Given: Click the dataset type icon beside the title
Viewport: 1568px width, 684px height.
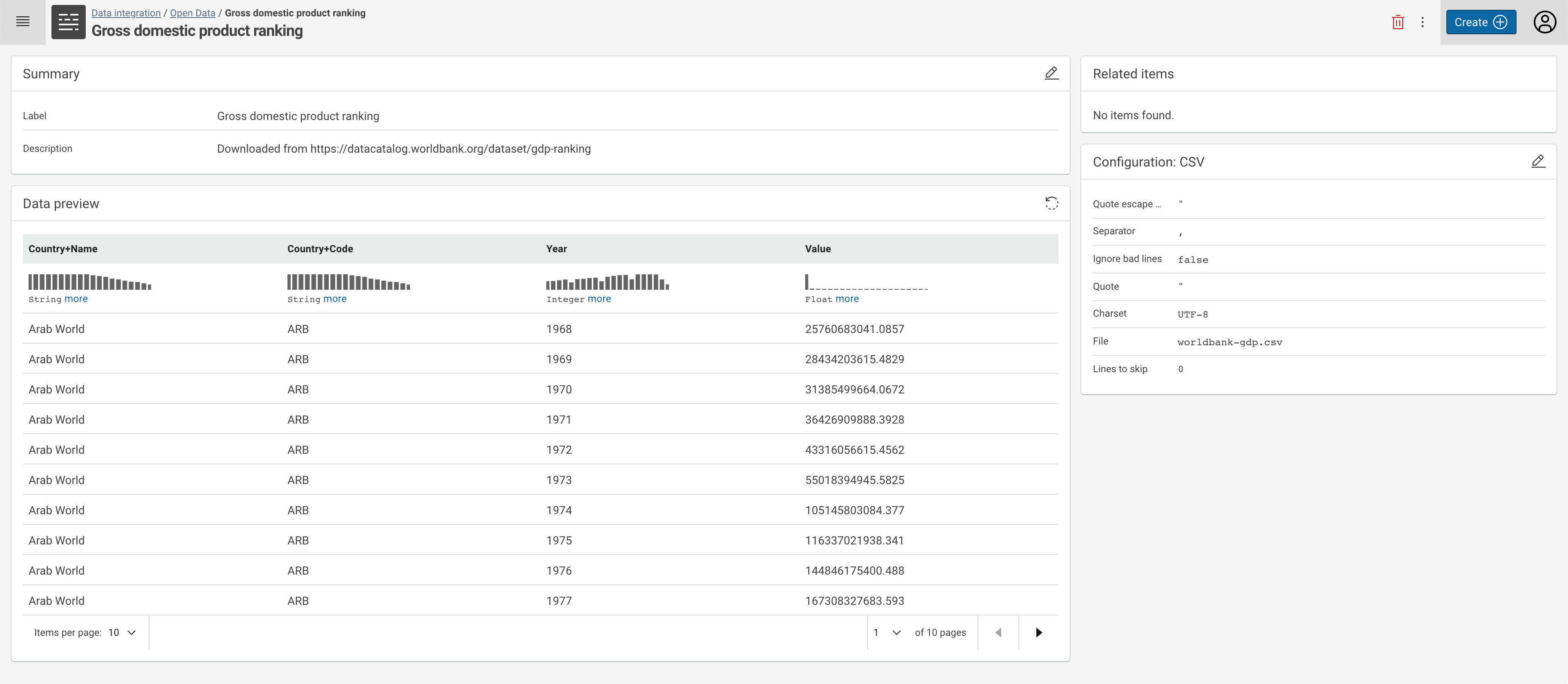Looking at the screenshot, I should click(x=68, y=22).
